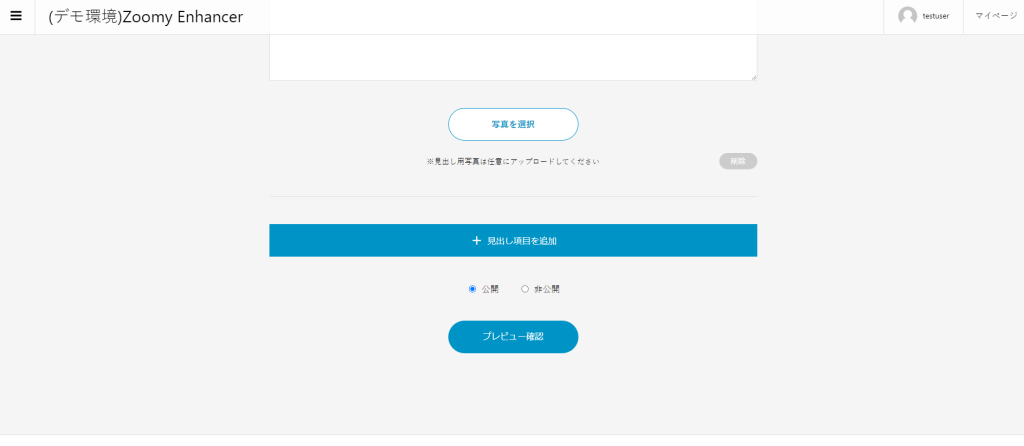This screenshot has height=446, width=1024.
Task: Click the plus icon on the add heading bar
Action: pos(477,241)
